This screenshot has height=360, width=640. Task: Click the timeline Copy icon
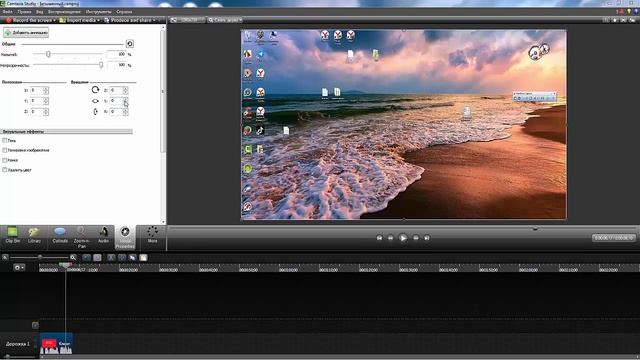tap(132, 258)
